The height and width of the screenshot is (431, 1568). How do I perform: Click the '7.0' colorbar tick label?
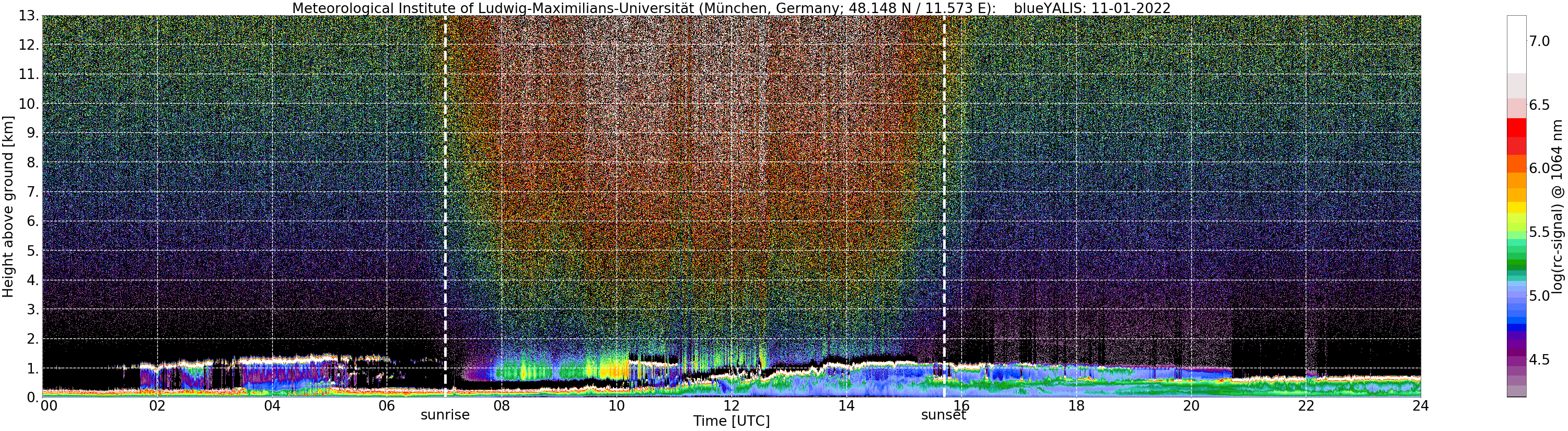tap(1540, 41)
